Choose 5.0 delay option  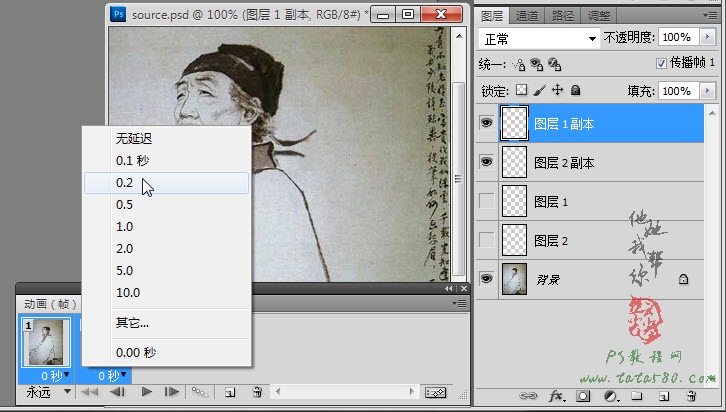pos(167,270)
